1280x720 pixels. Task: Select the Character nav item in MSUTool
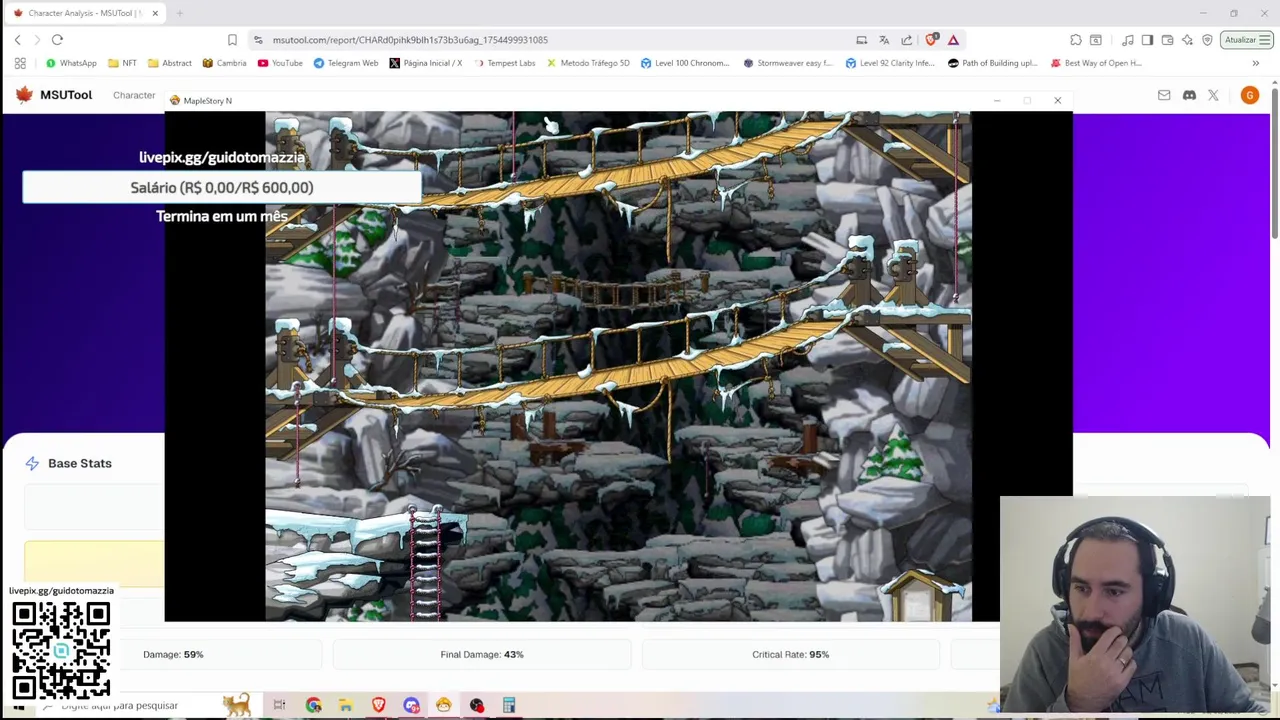pyautogui.click(x=134, y=95)
